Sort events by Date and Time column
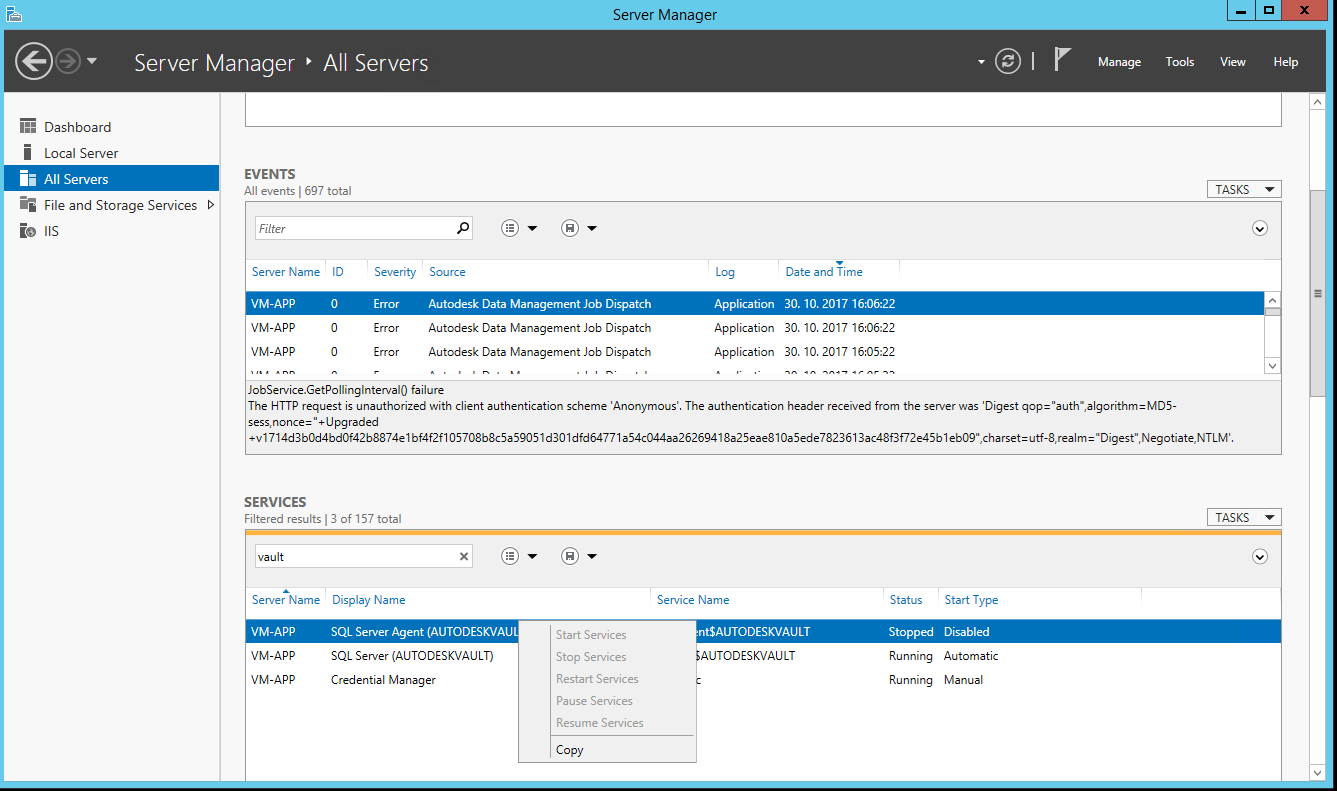The image size is (1337, 791). [824, 272]
